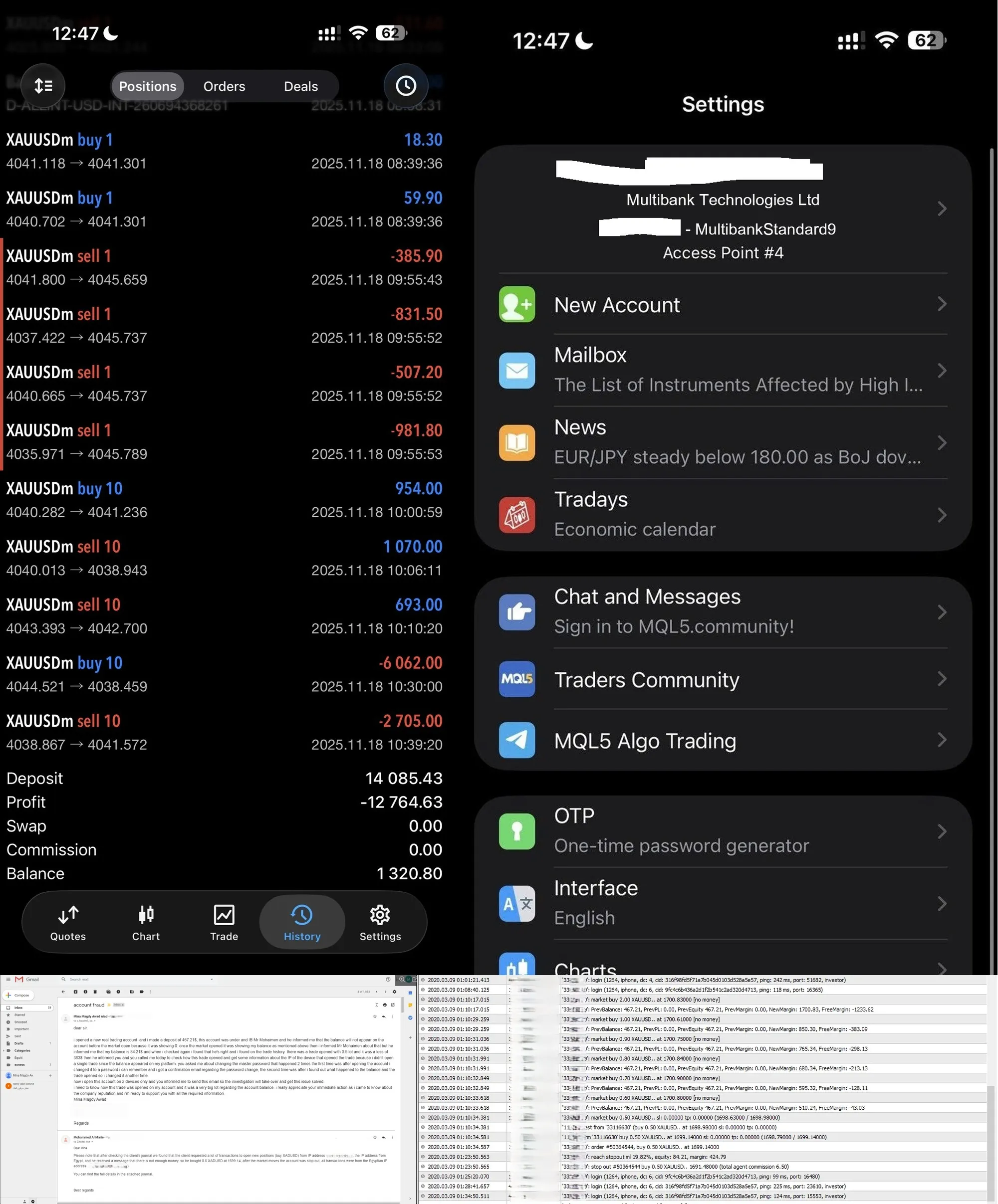Open the Tasks icon in Gmail side panel
The width and height of the screenshot is (998, 1204).
click(x=410, y=1017)
